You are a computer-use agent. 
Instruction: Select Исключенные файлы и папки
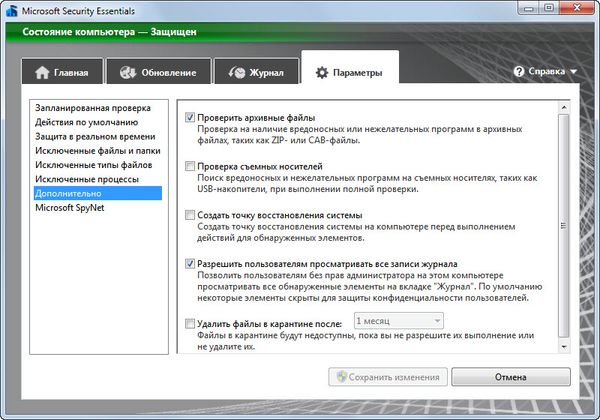click(x=98, y=151)
